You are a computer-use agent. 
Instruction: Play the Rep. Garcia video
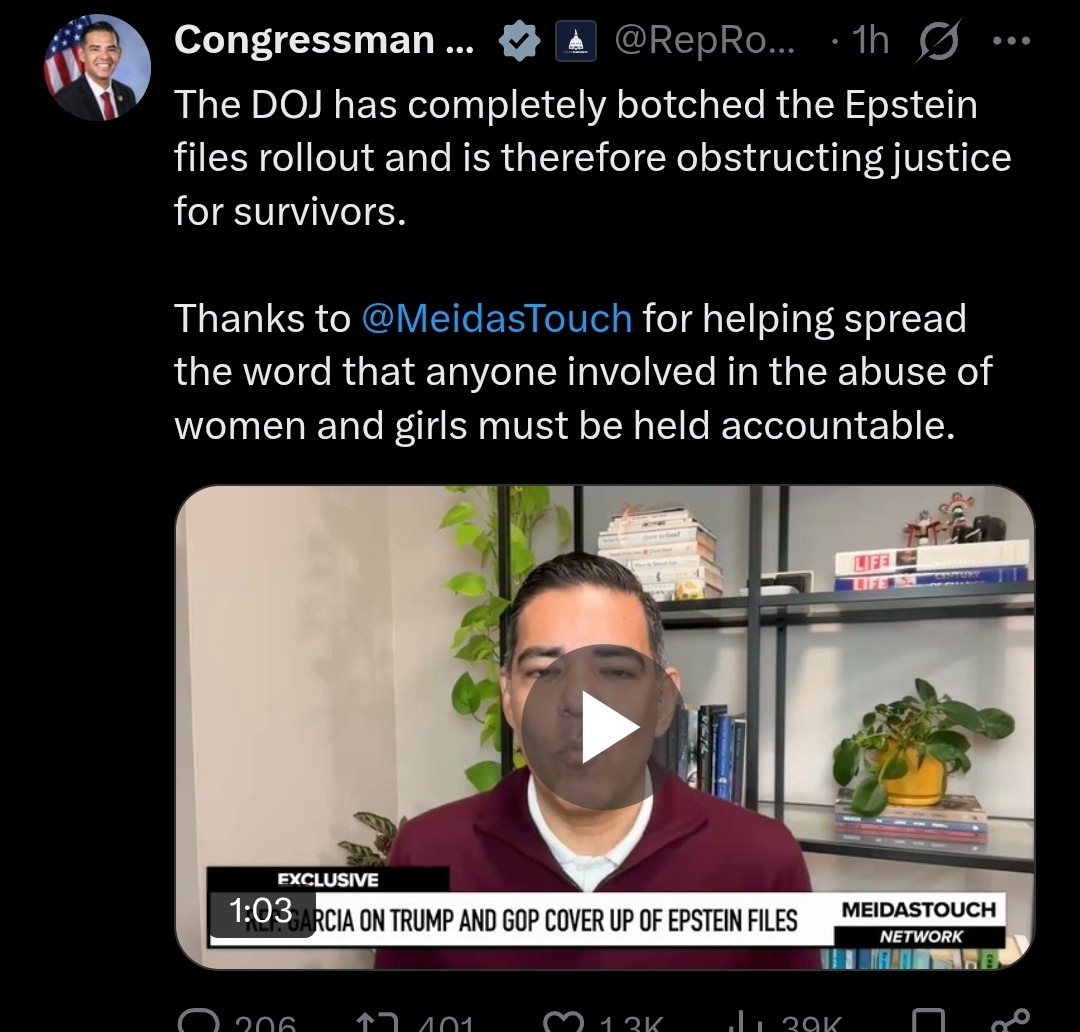click(x=603, y=727)
